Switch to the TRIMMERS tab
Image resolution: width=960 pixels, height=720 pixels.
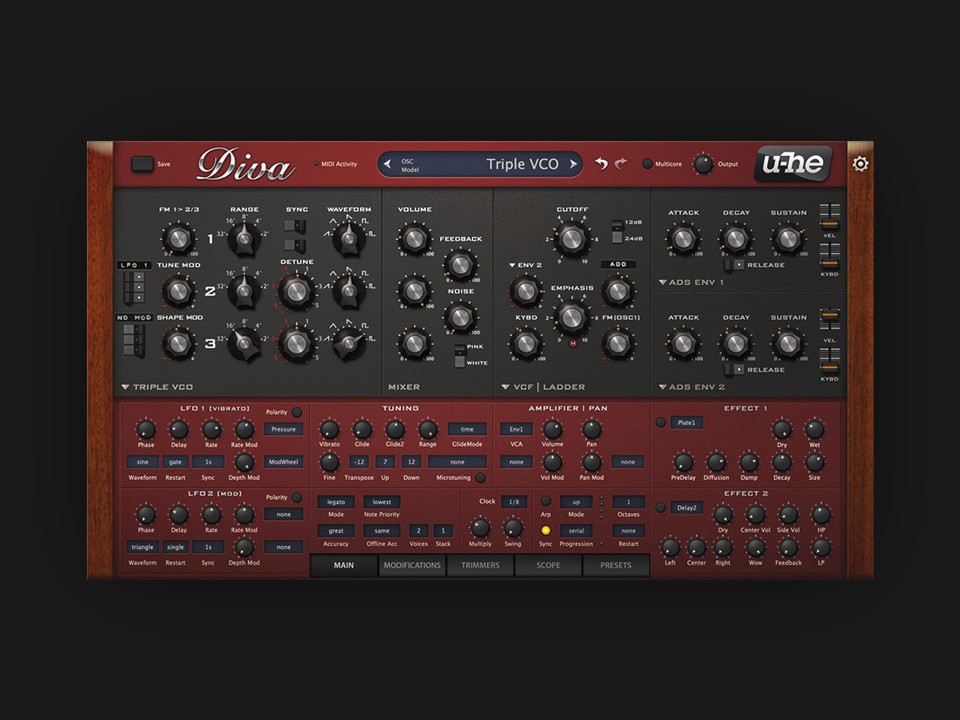pyautogui.click(x=480, y=565)
